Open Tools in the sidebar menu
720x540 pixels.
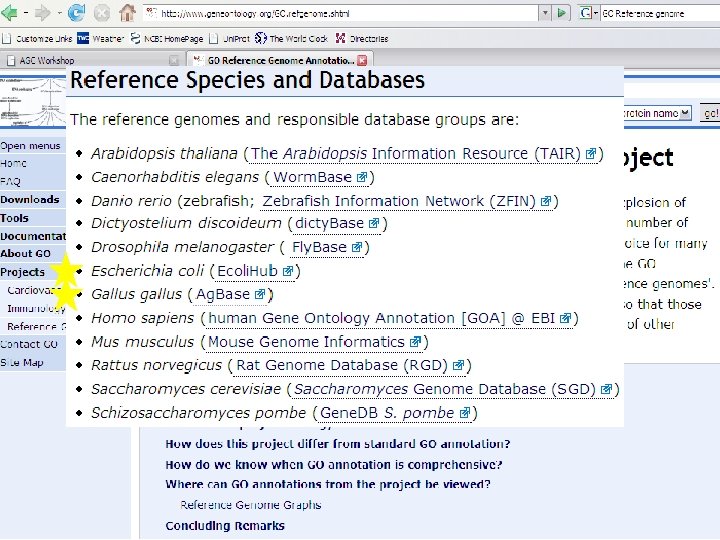coord(14,218)
